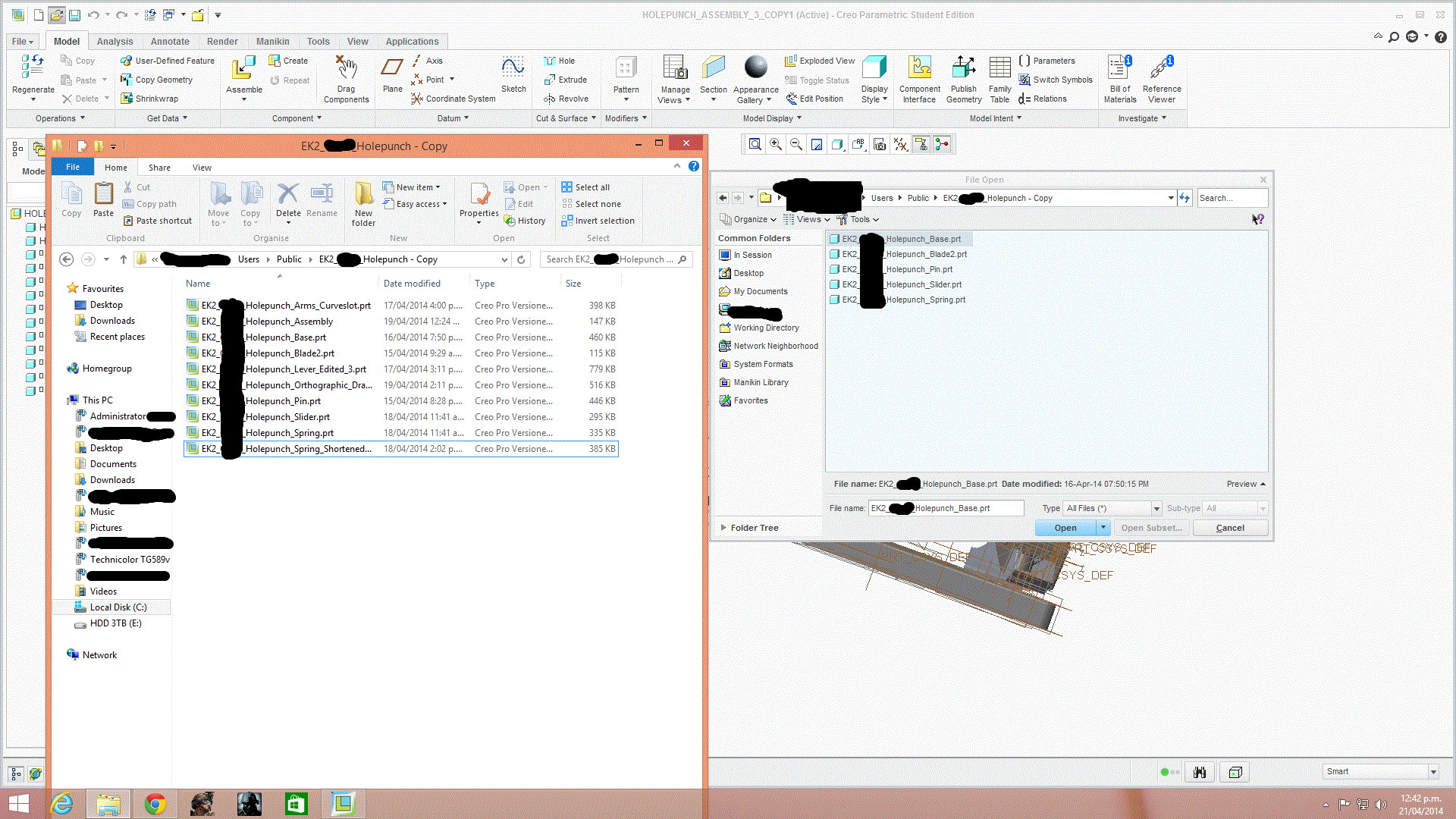Click the File name input field
Screen dimensions: 1456x819
pyautogui.click(x=946, y=508)
